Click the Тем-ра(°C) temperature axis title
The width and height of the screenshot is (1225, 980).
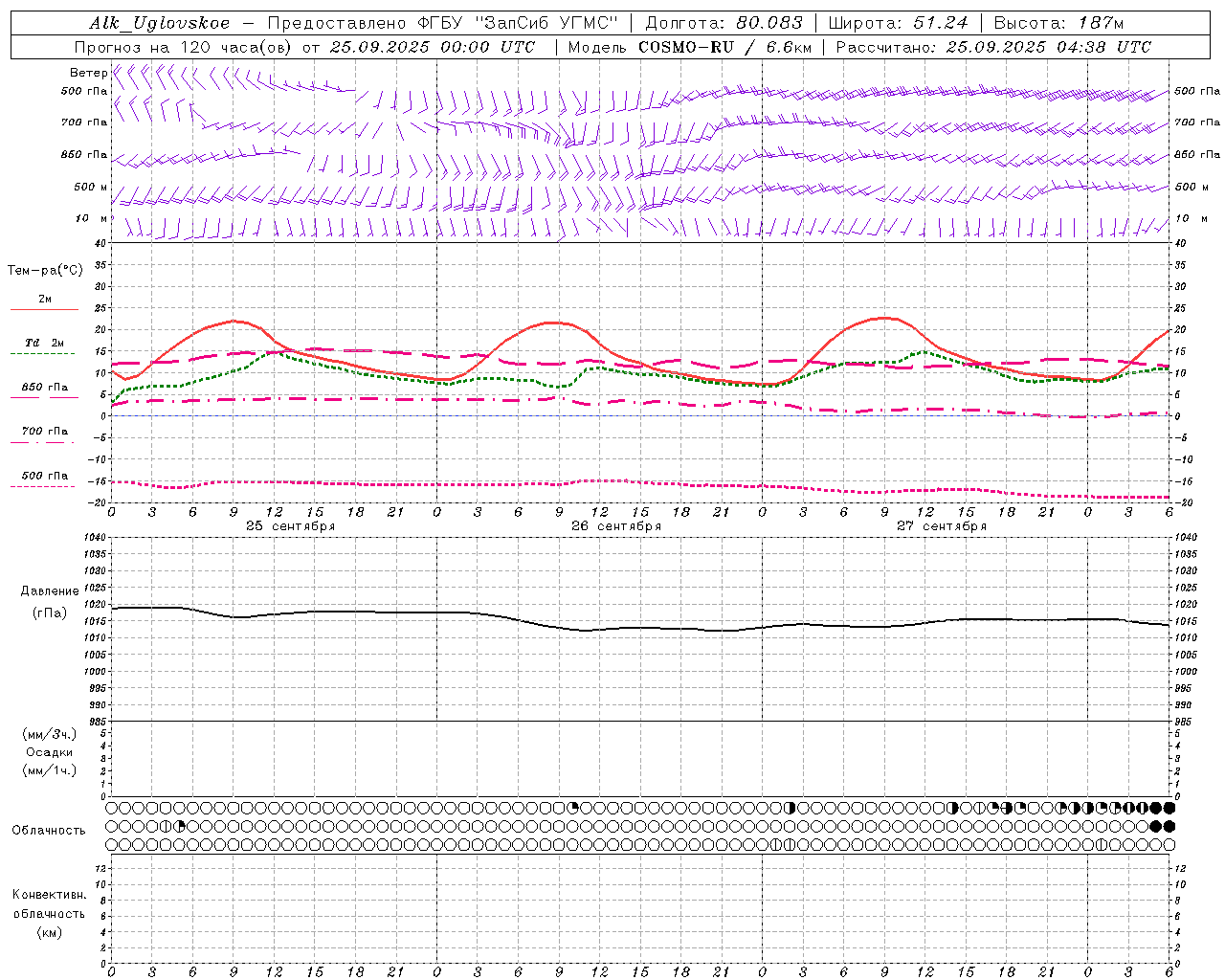tap(45, 271)
